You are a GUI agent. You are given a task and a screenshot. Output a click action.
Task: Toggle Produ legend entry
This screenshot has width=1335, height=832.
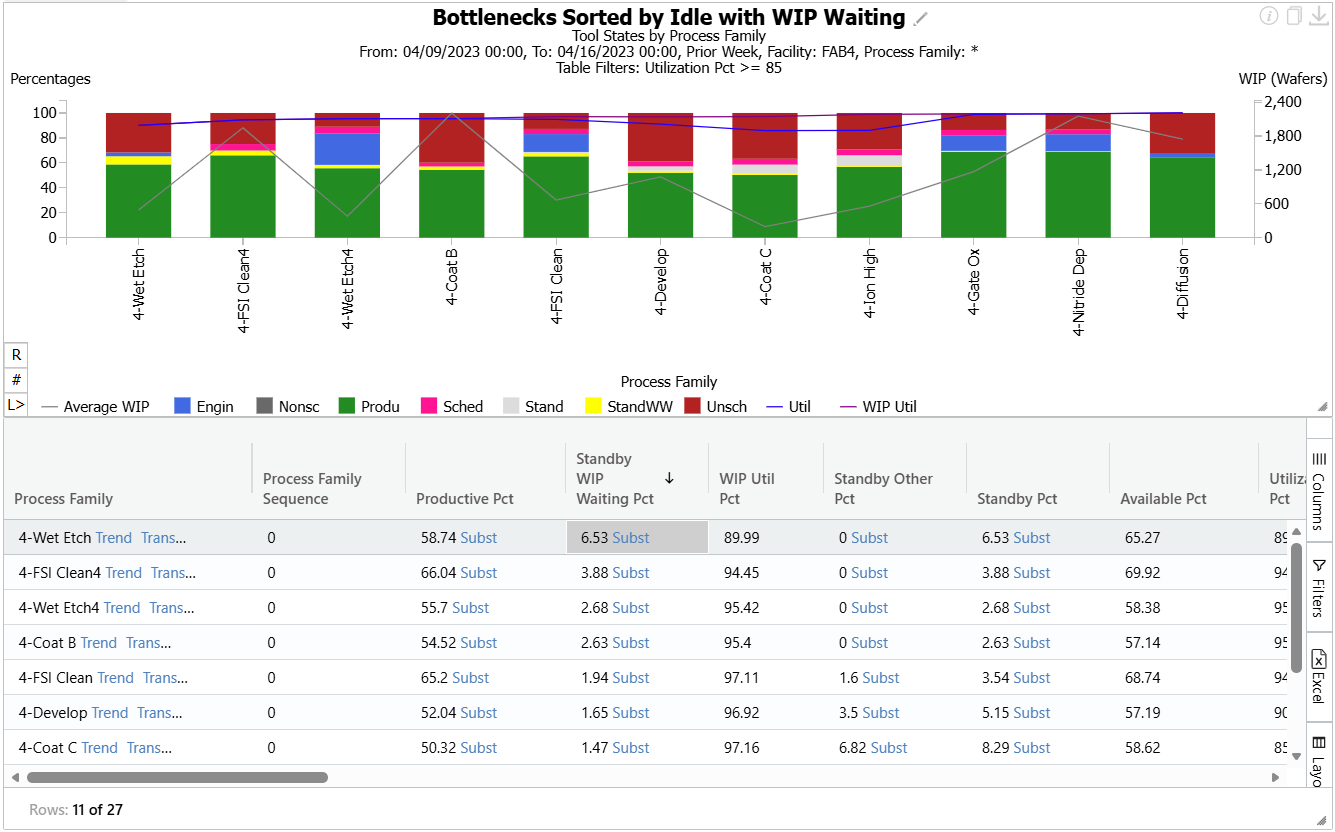click(369, 406)
